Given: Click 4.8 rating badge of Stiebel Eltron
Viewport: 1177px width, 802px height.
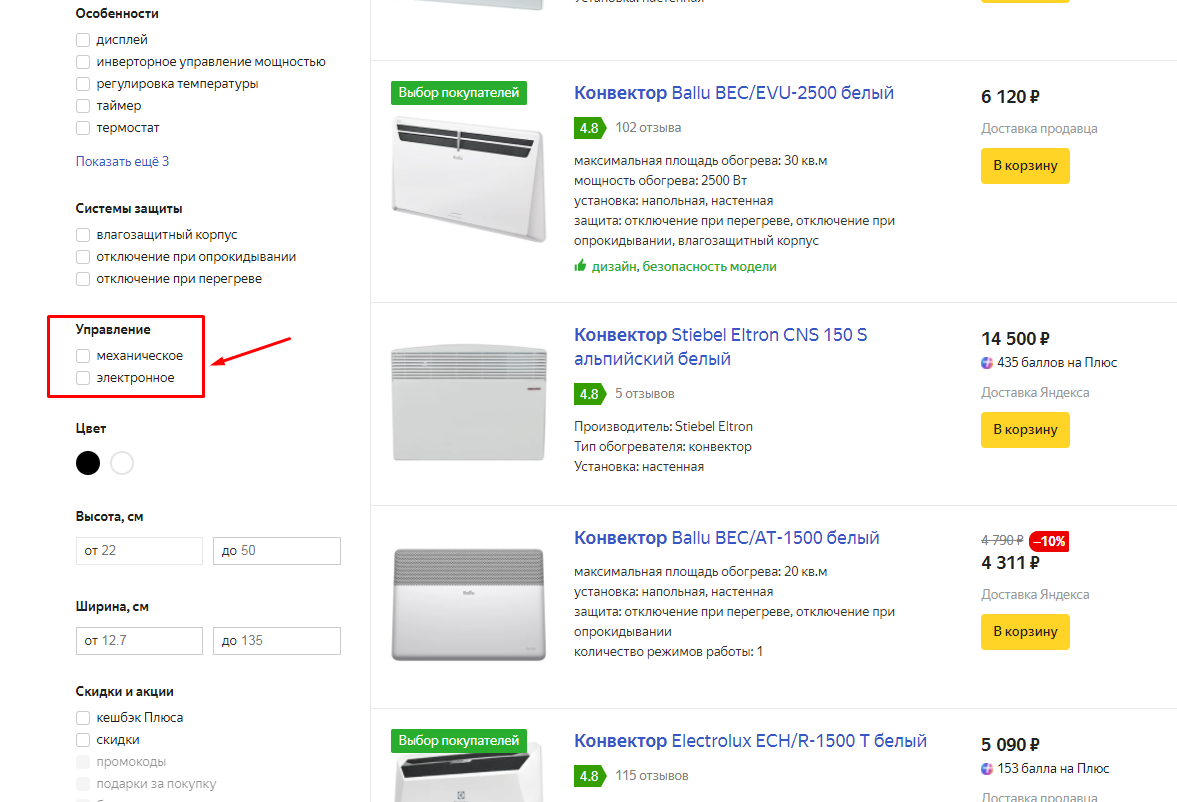Looking at the screenshot, I should (x=589, y=394).
